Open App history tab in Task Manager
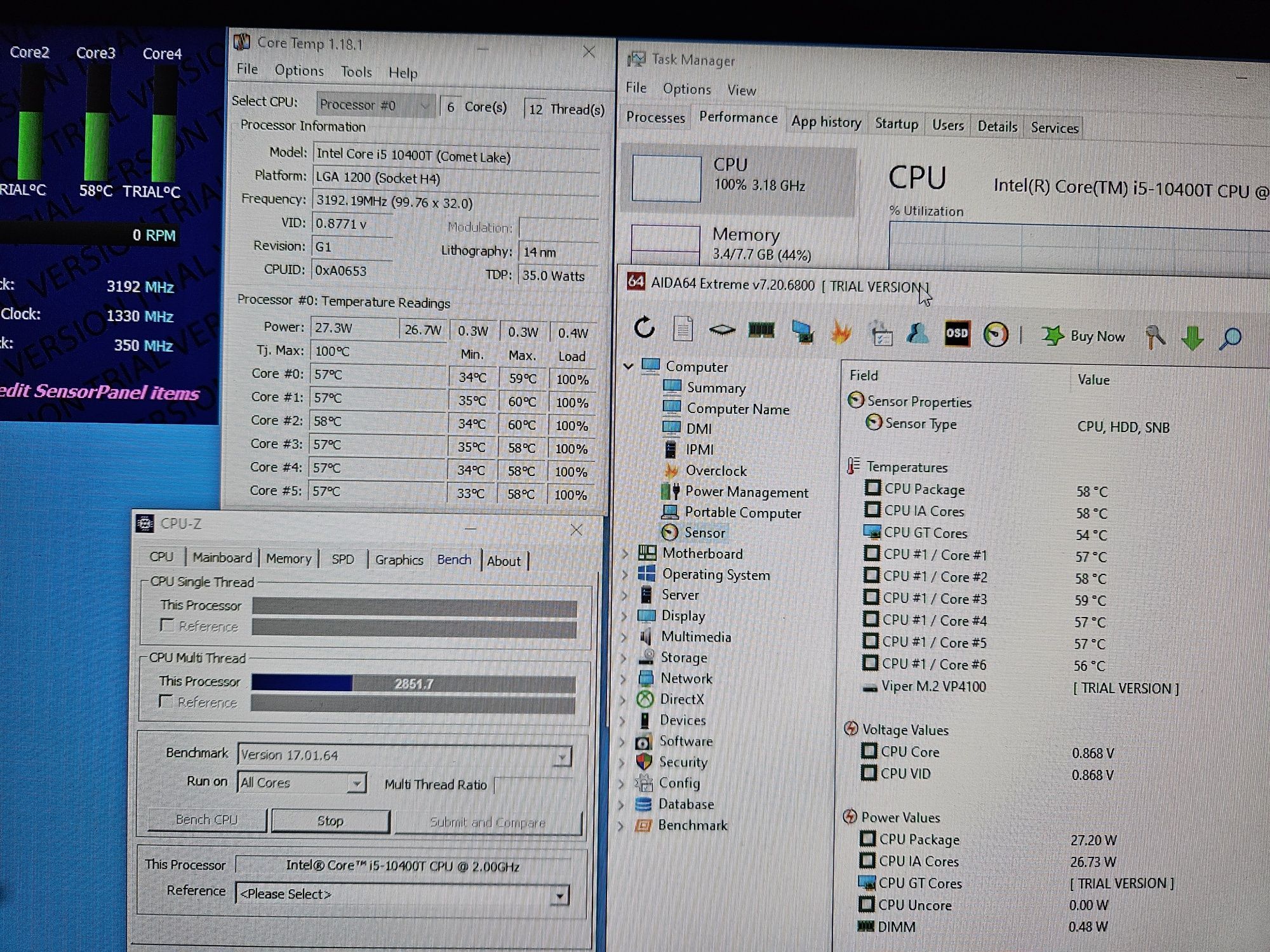1270x952 pixels. pyautogui.click(x=826, y=122)
